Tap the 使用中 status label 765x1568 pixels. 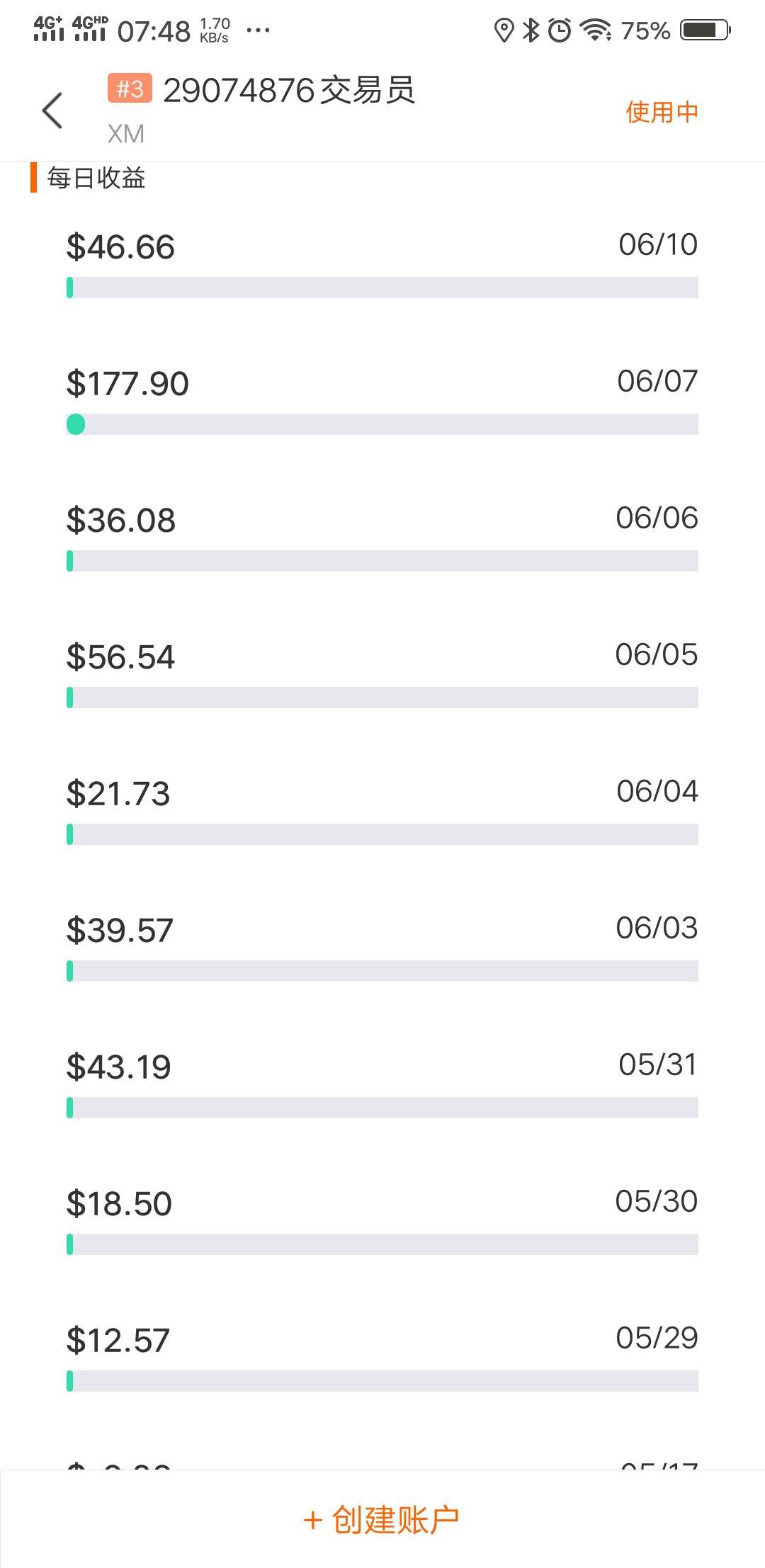662,112
